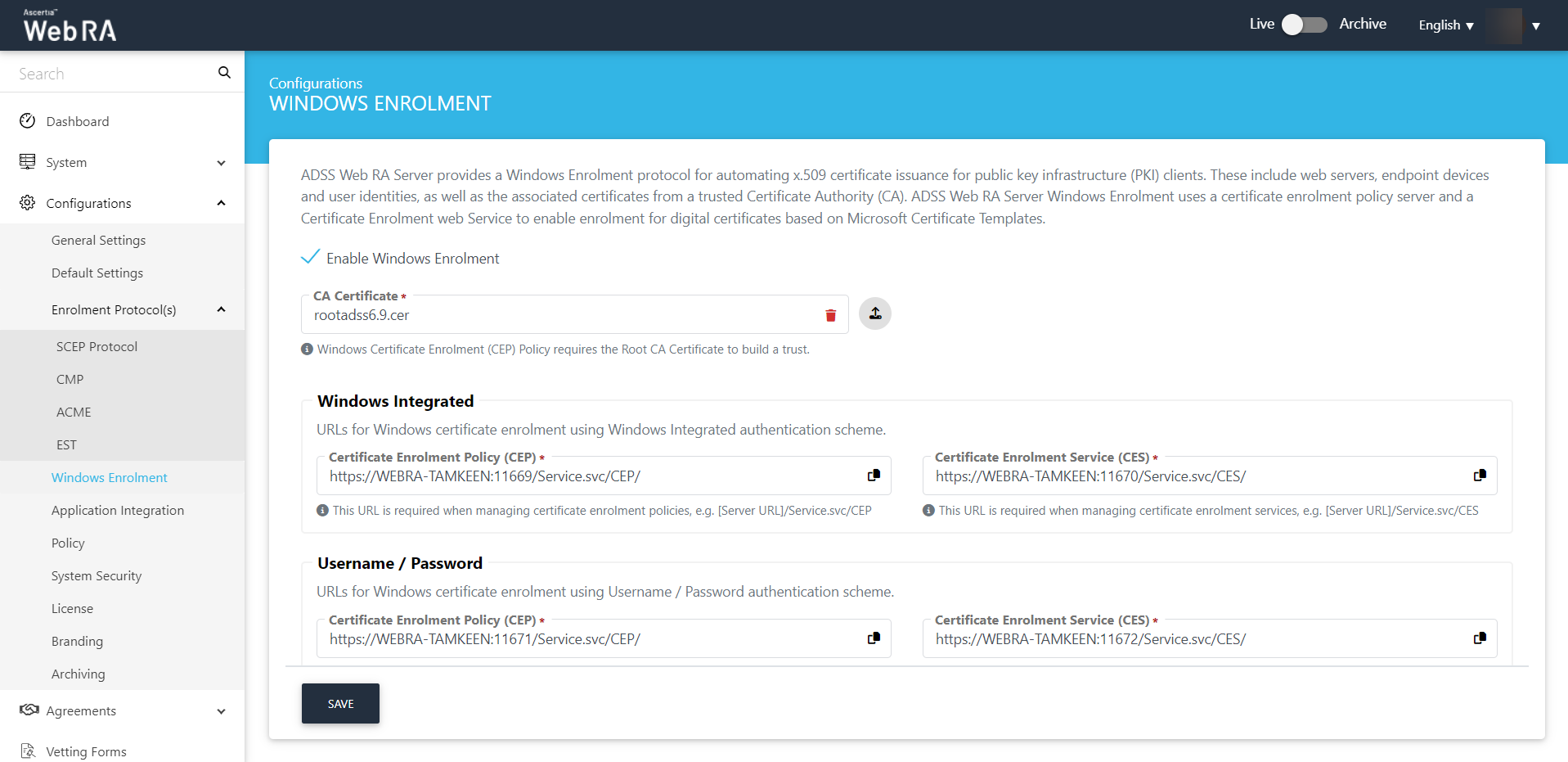Copy the Username/Password CES URL
Viewport: 1568px width, 762px height.
[1480, 638]
